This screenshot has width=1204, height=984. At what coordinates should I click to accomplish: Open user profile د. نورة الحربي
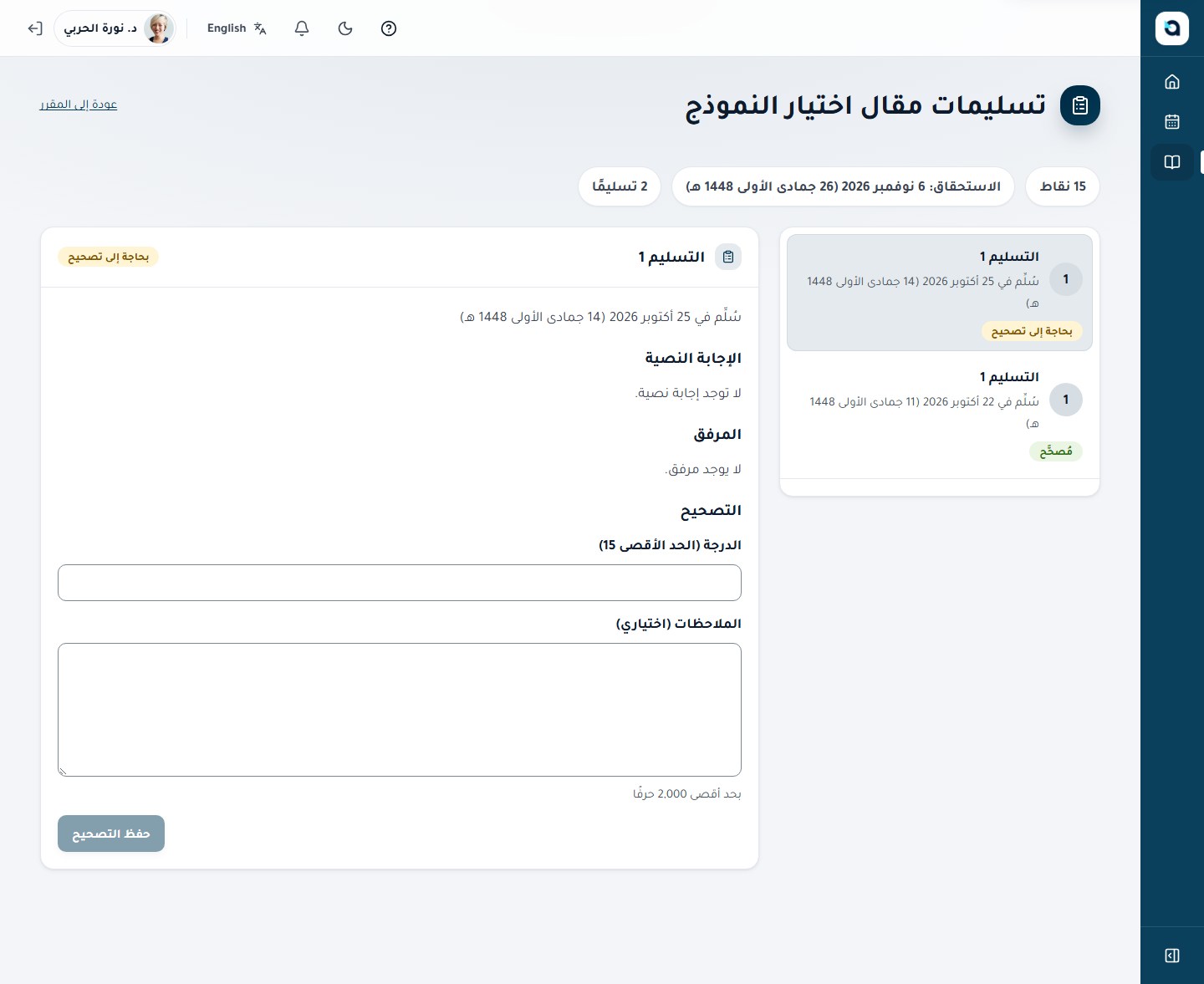pyautogui.click(x=115, y=28)
